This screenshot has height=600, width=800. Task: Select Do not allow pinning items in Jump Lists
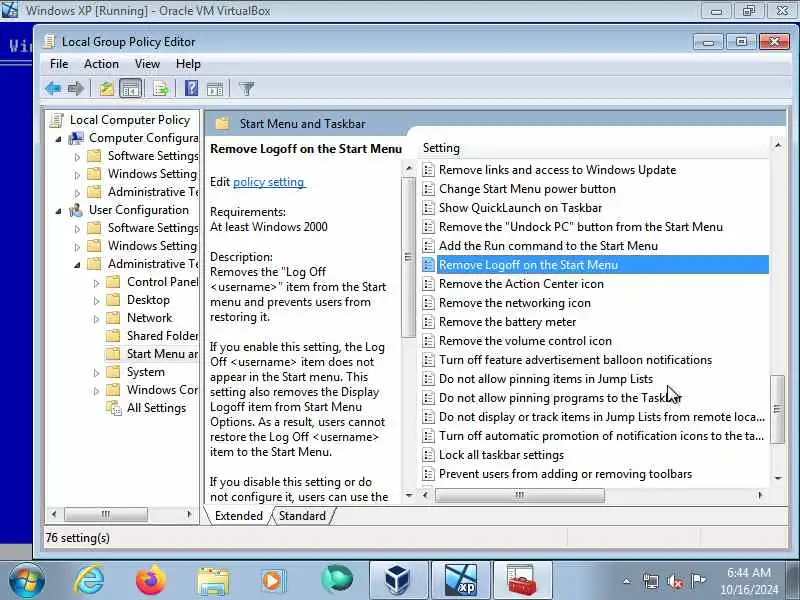(x=546, y=379)
